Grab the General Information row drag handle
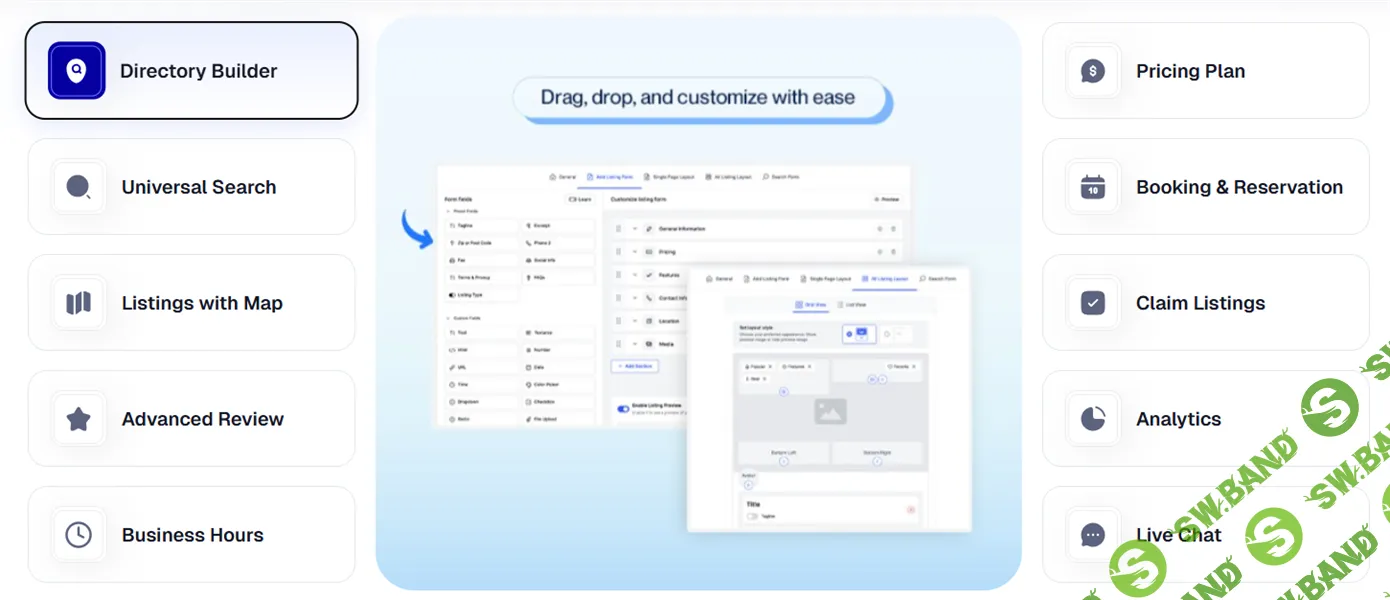Screen dimensions: 1390x600 pos(618,229)
